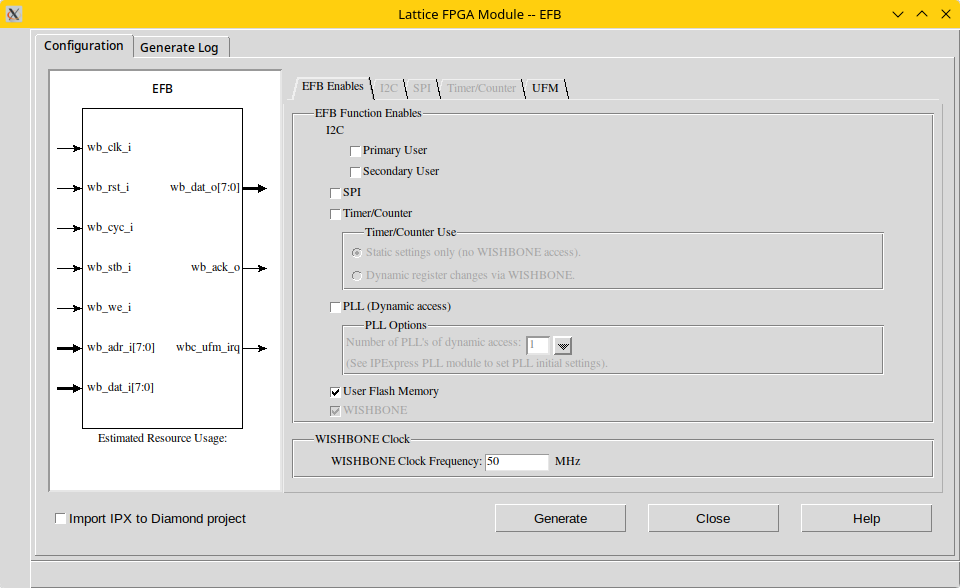The width and height of the screenshot is (960, 588).
Task: Select the EFB Enables tab
Action: pyautogui.click(x=332, y=87)
